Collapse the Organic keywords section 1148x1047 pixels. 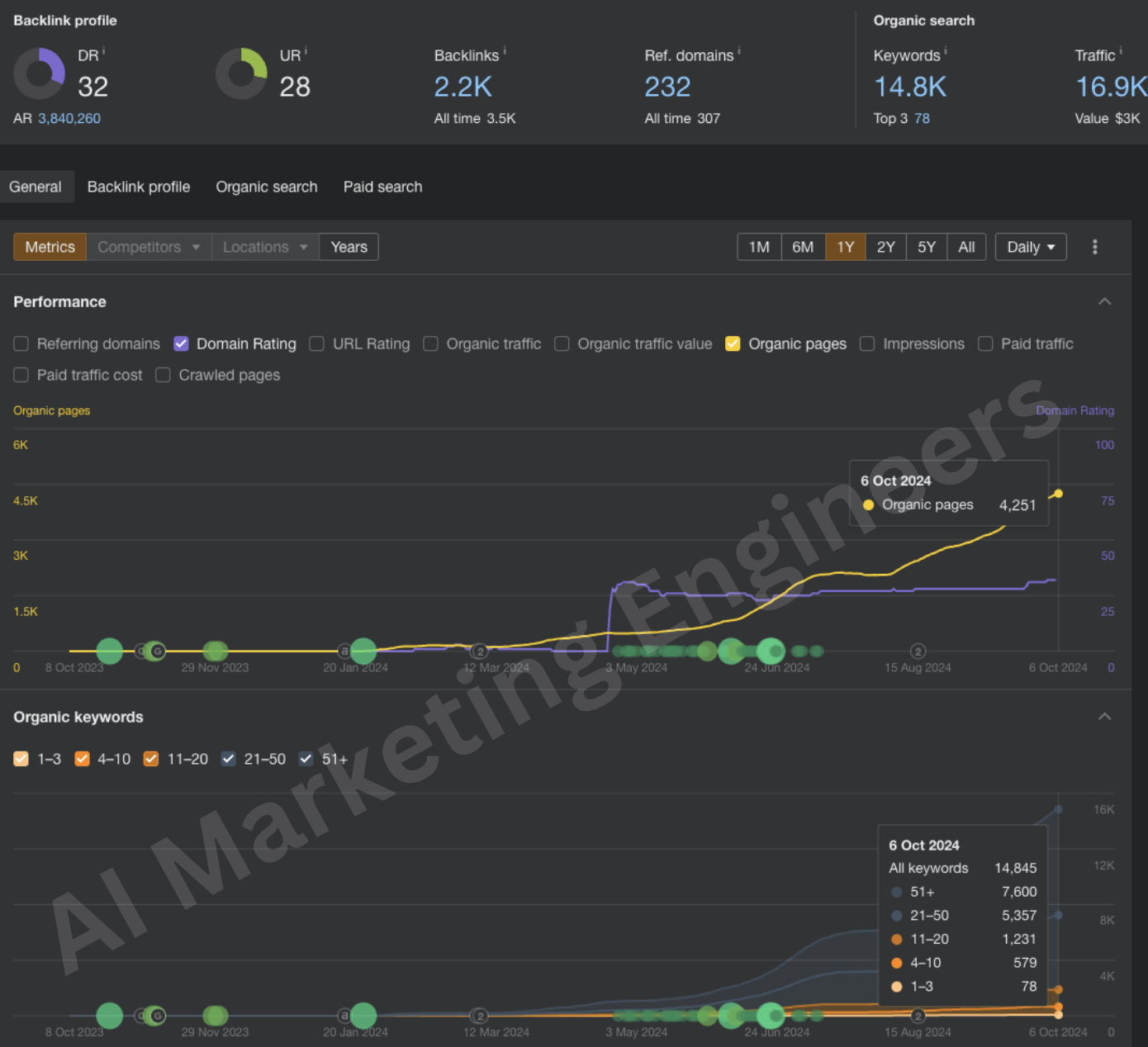pyautogui.click(x=1104, y=717)
